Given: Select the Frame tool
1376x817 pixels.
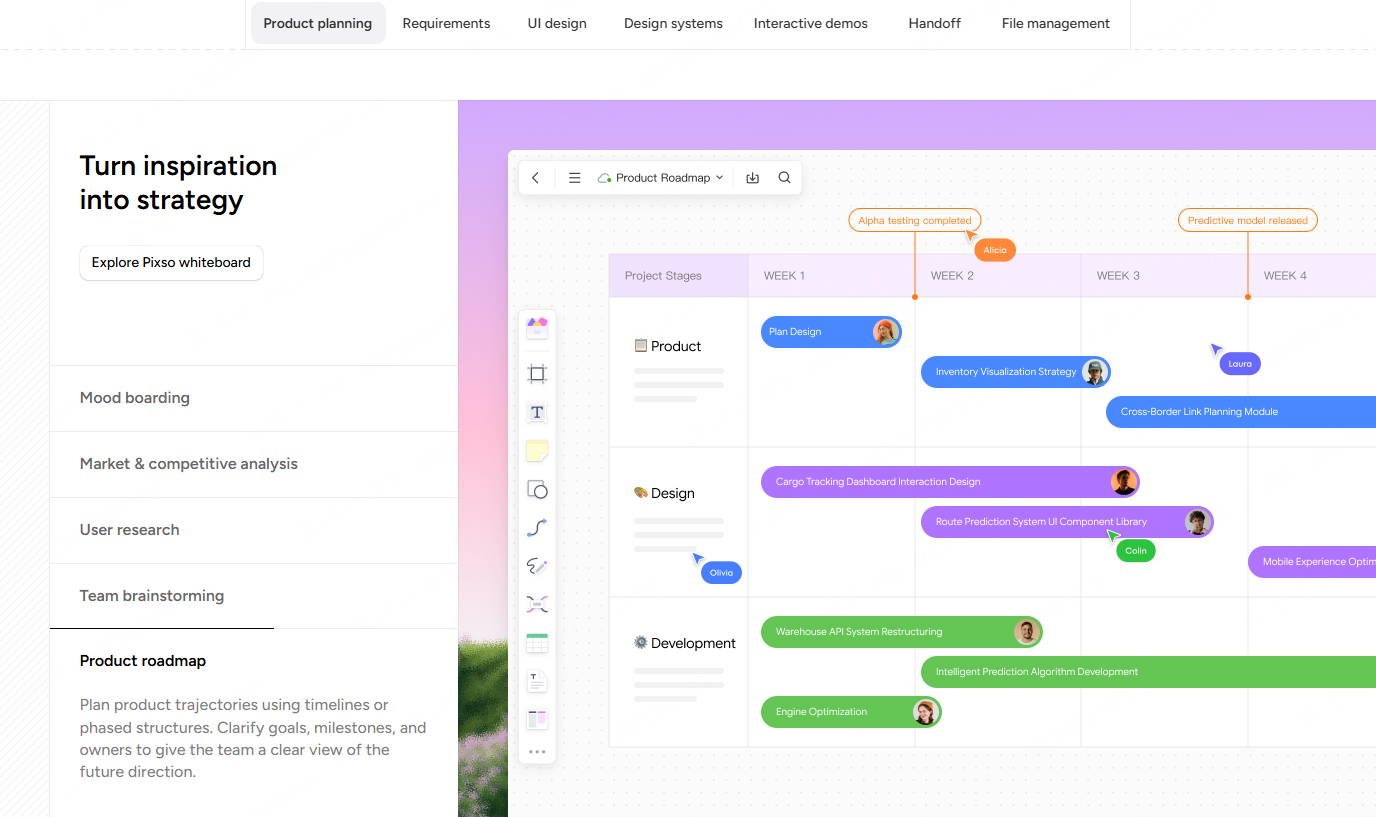Looking at the screenshot, I should pos(537,374).
